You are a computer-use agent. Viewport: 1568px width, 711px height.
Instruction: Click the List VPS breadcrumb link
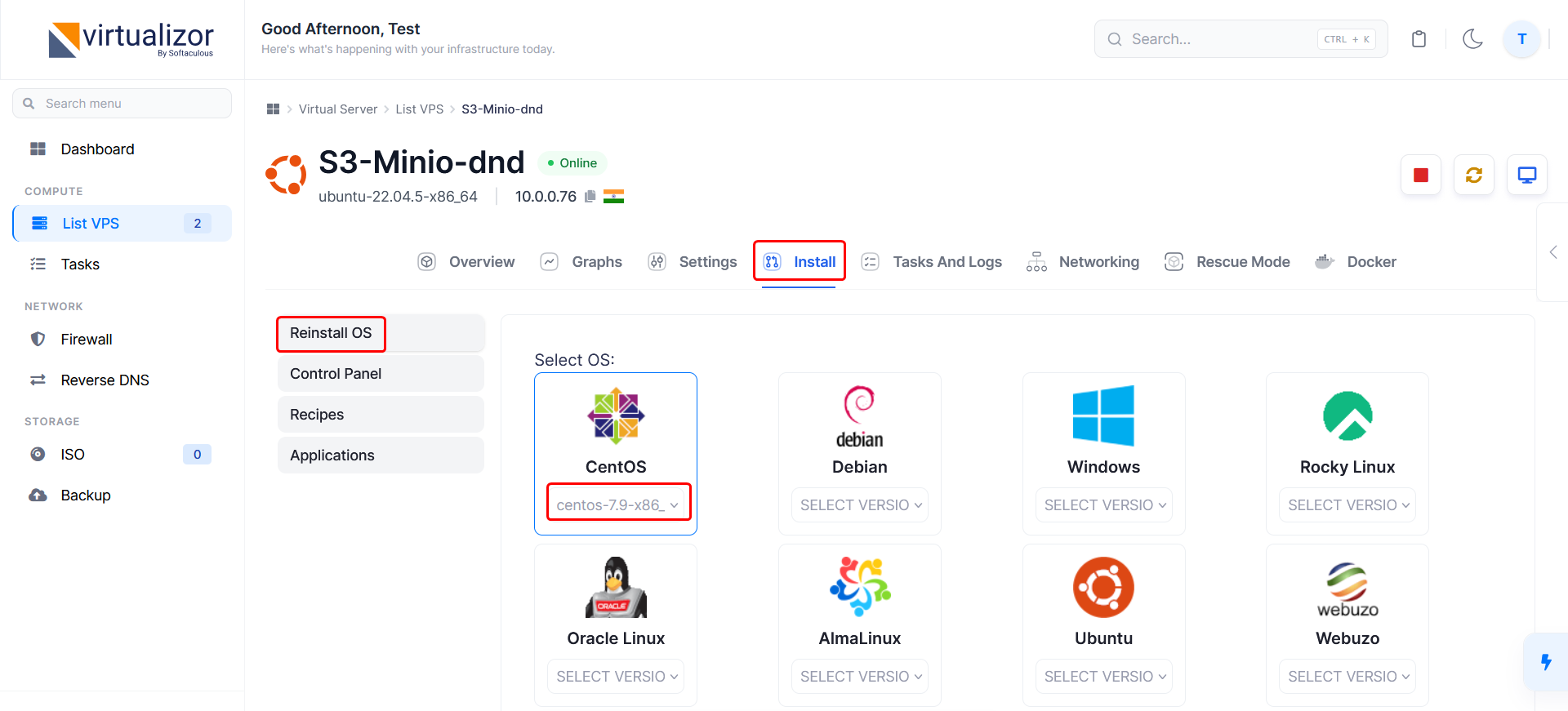point(420,109)
